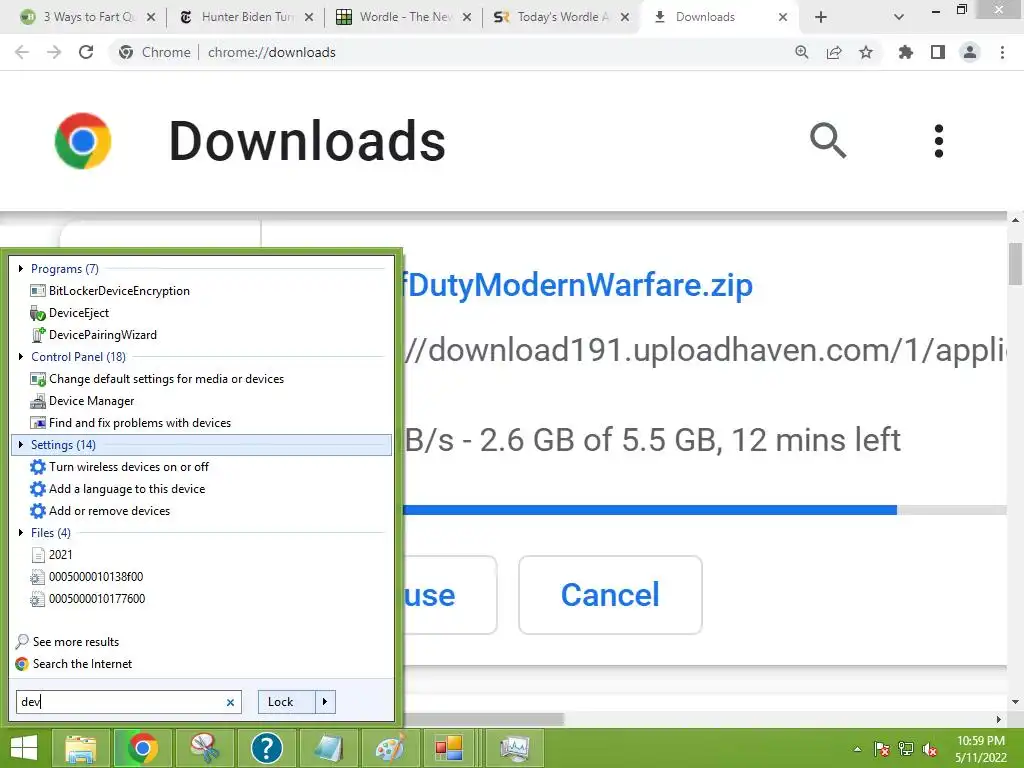Toggle Chrome side panel
This screenshot has height=768, width=1024.
point(938,52)
